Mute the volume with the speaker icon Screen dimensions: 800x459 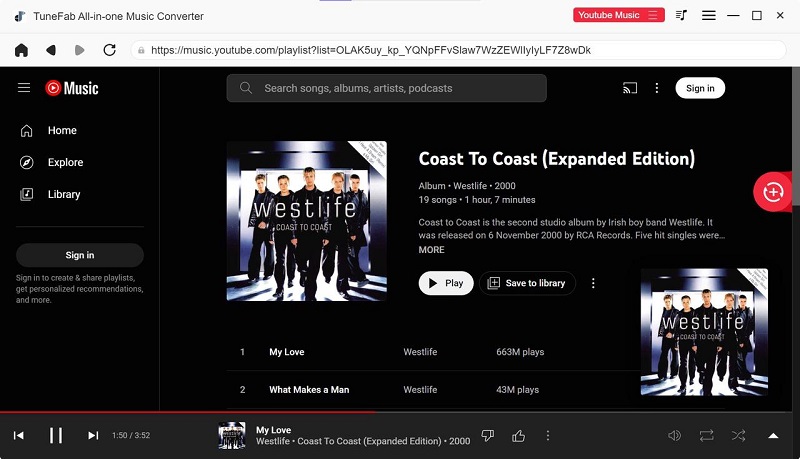pos(674,436)
